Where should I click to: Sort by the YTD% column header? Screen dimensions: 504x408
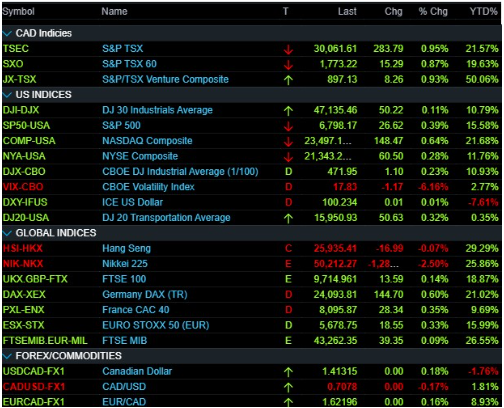[484, 12]
